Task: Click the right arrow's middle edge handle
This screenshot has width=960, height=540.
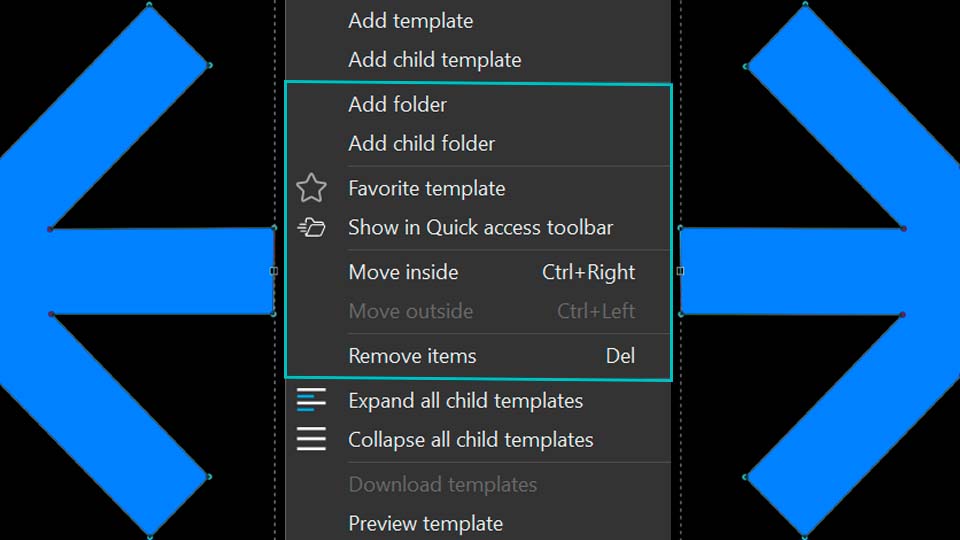Action: 680,271
